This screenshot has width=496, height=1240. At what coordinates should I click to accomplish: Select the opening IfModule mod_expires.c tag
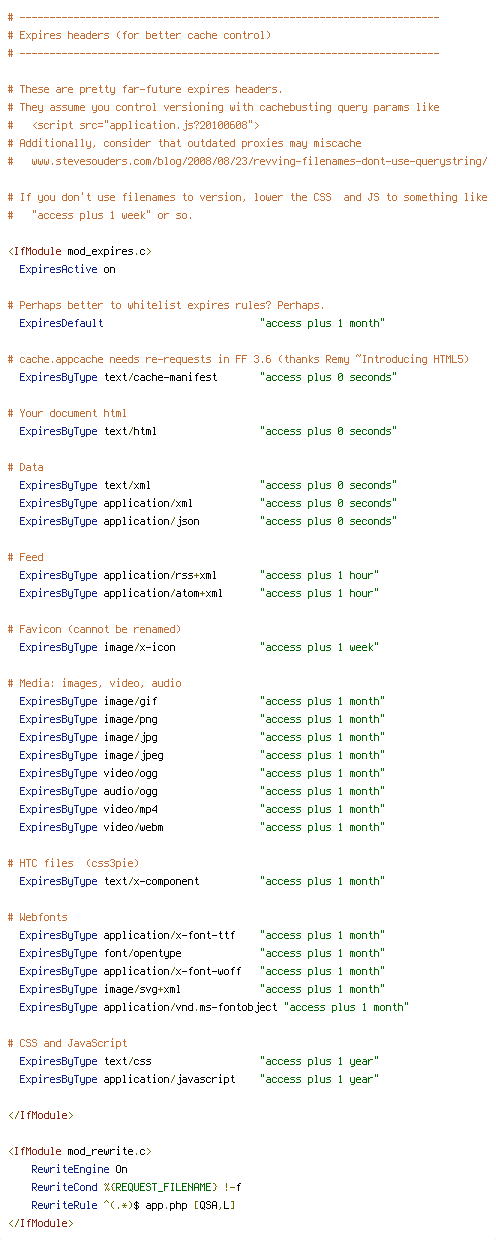[79, 251]
